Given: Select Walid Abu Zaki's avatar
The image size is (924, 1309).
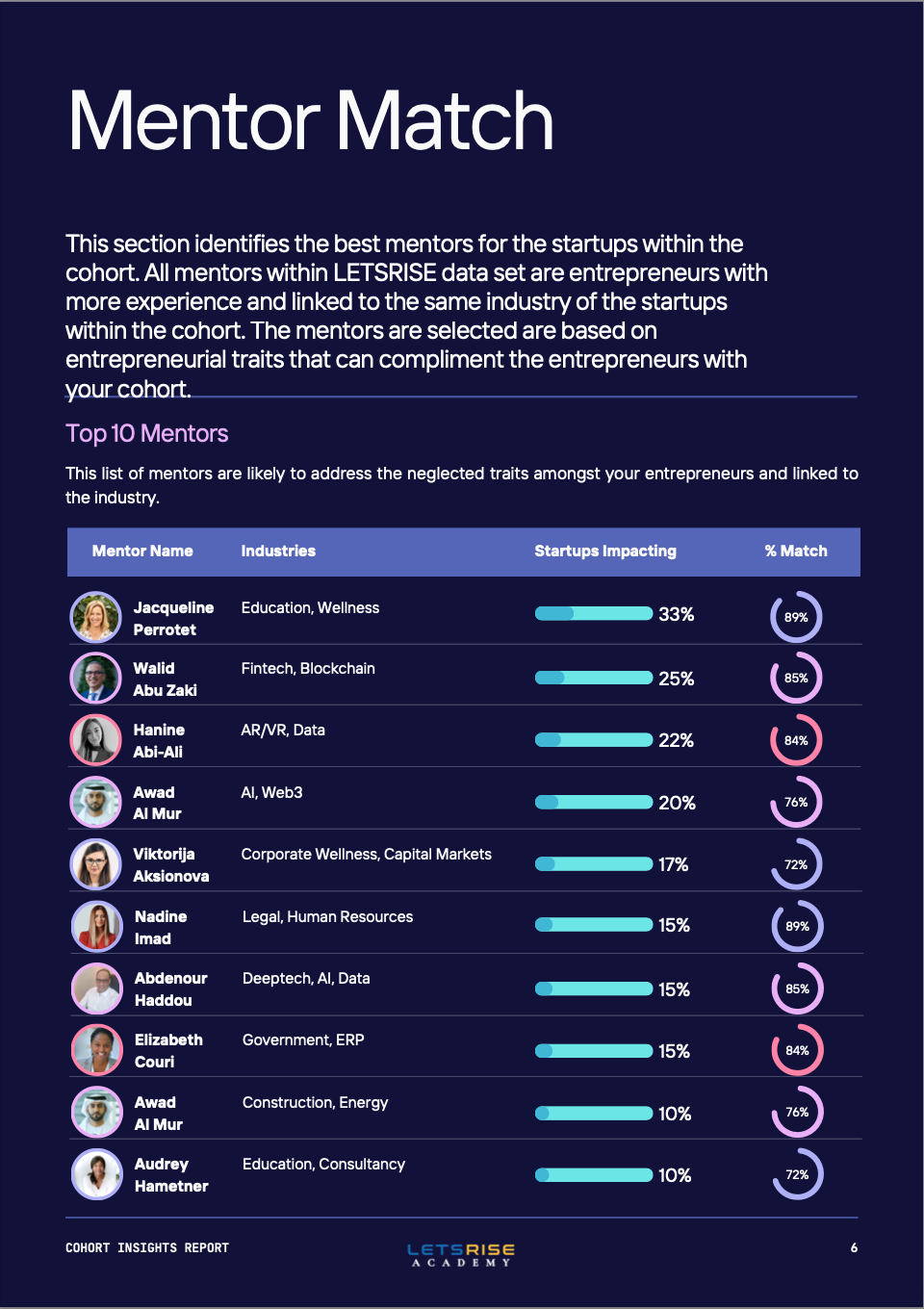Looking at the screenshot, I should coord(95,678).
